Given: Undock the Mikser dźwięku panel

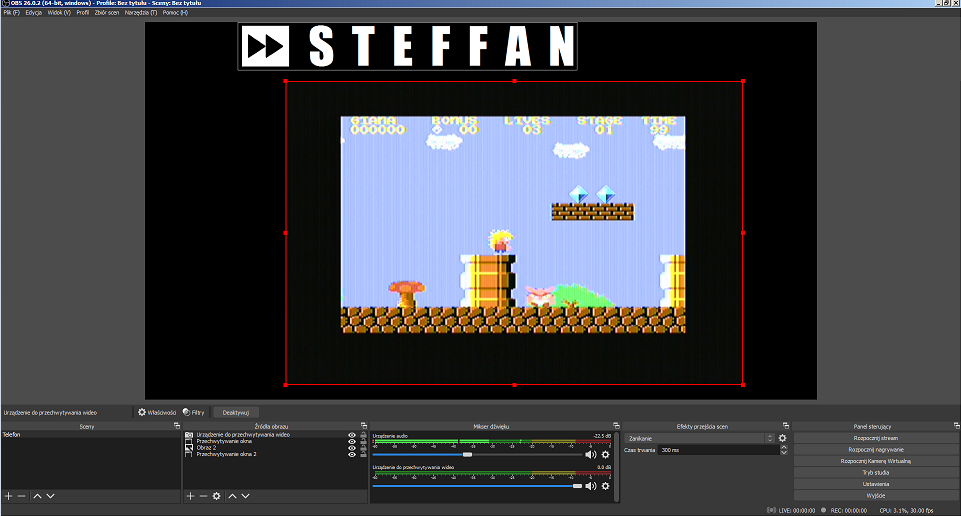Looking at the screenshot, I should pos(616,425).
